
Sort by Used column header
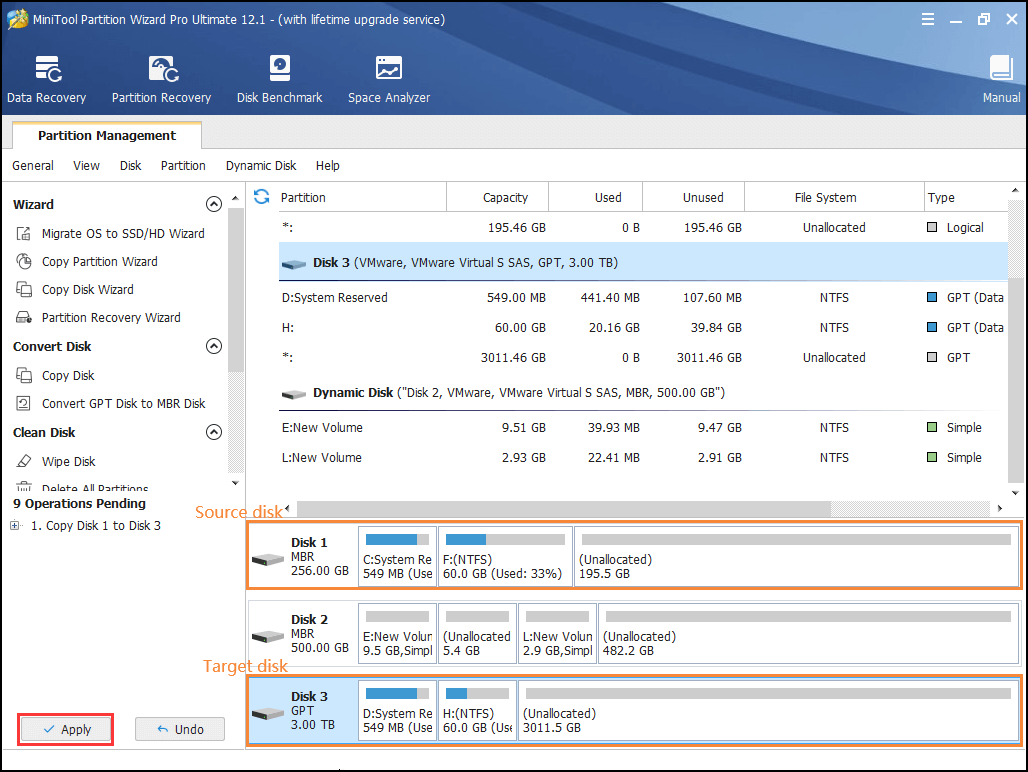(595, 197)
